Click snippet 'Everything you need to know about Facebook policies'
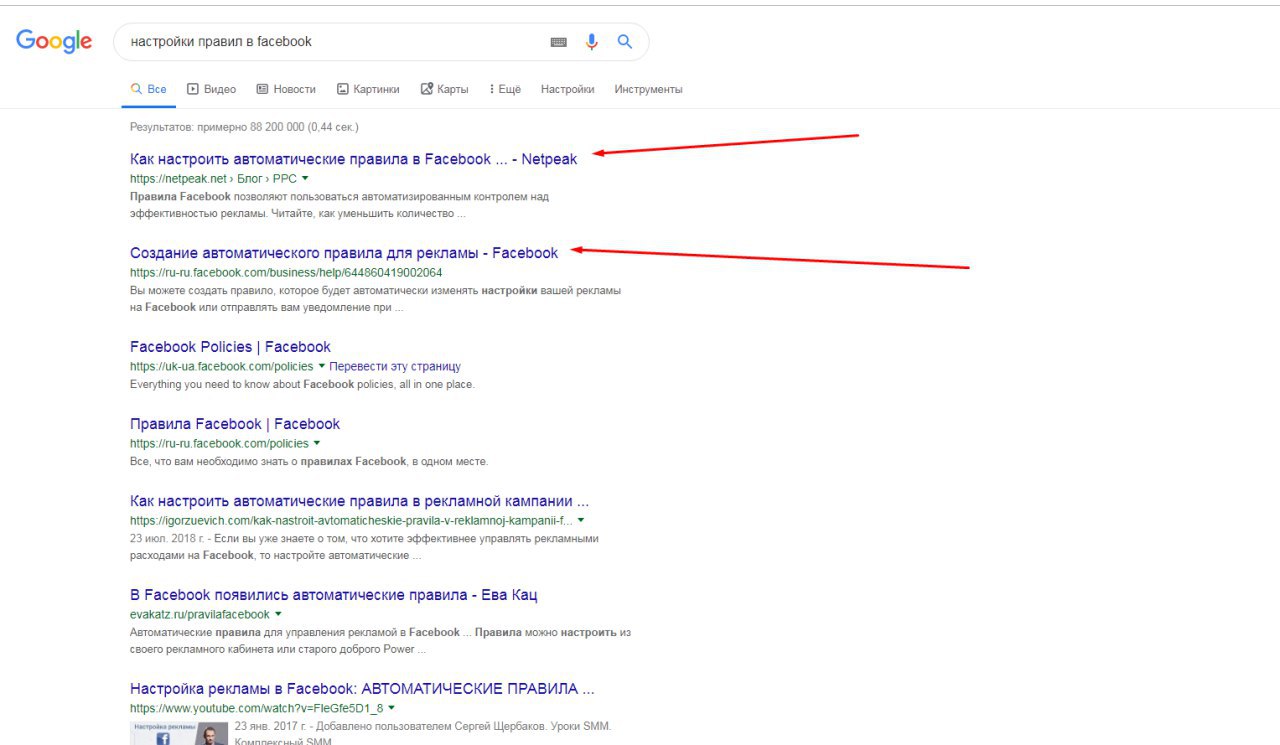Image resolution: width=1280 pixels, height=745 pixels. [x=302, y=384]
